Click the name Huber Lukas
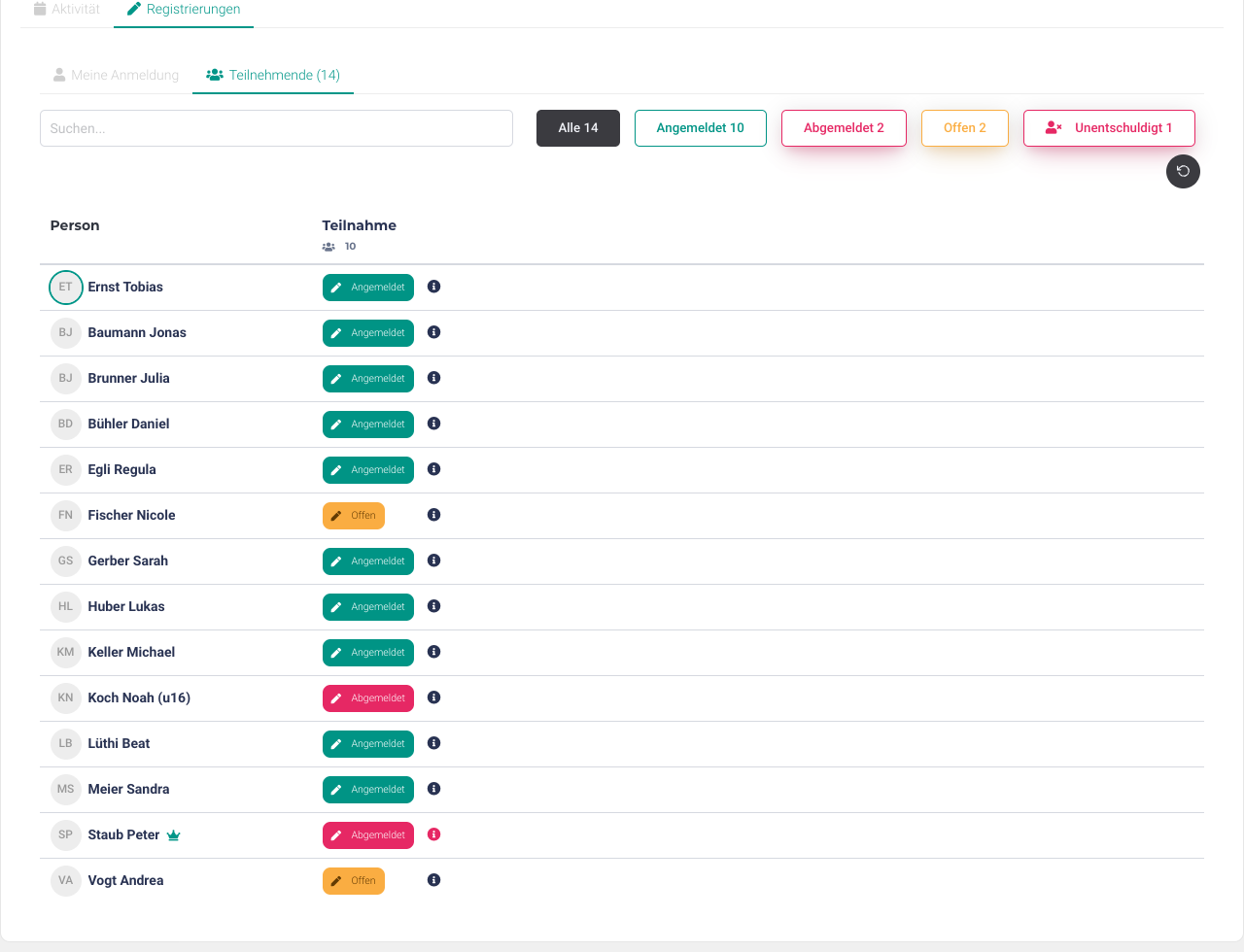This screenshot has height=952, width=1244. click(x=126, y=606)
